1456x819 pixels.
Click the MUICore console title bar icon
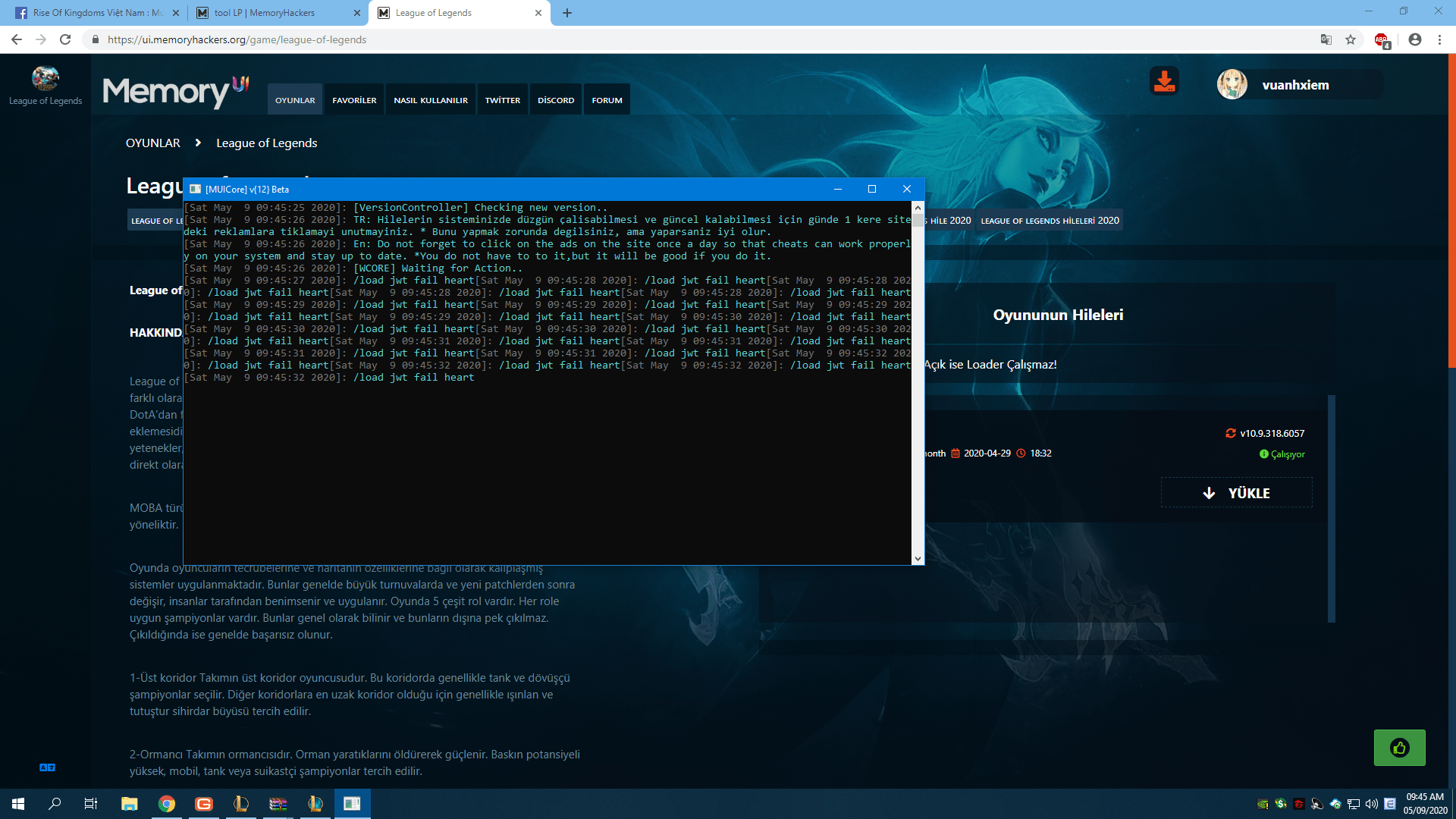[196, 189]
